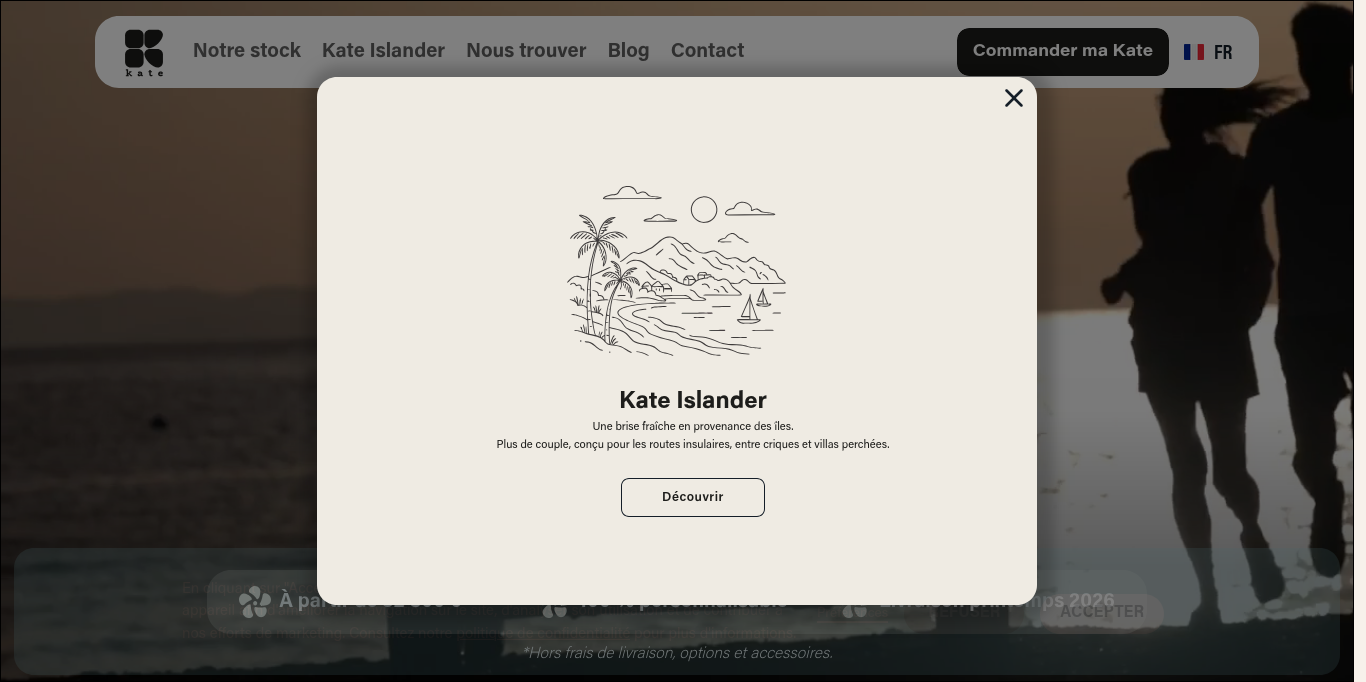Screen dimensions: 1366x682
Task: Click the "Hors frais de livraison" footnote
Action: [677, 653]
